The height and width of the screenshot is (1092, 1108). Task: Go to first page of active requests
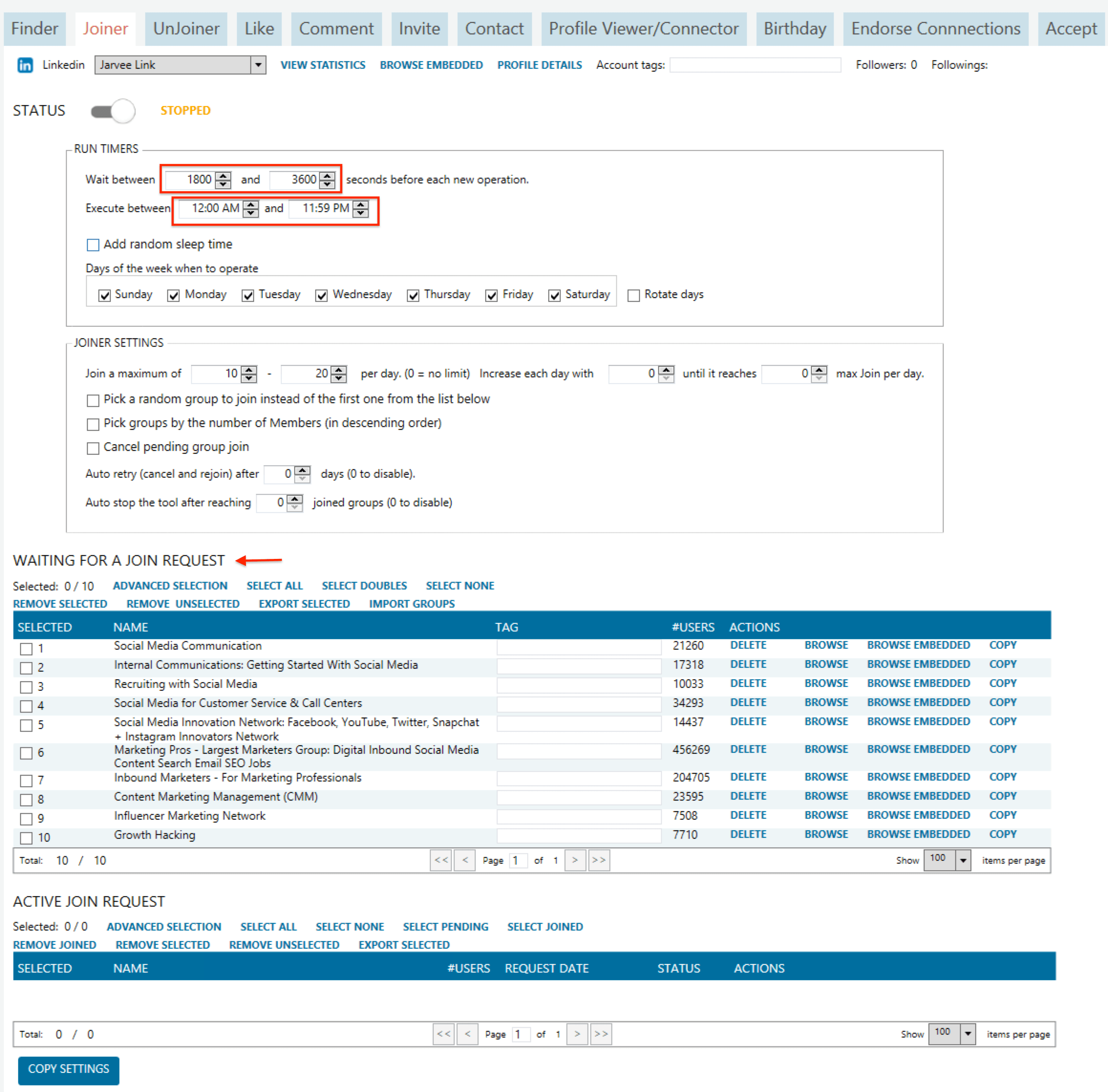tap(443, 1034)
